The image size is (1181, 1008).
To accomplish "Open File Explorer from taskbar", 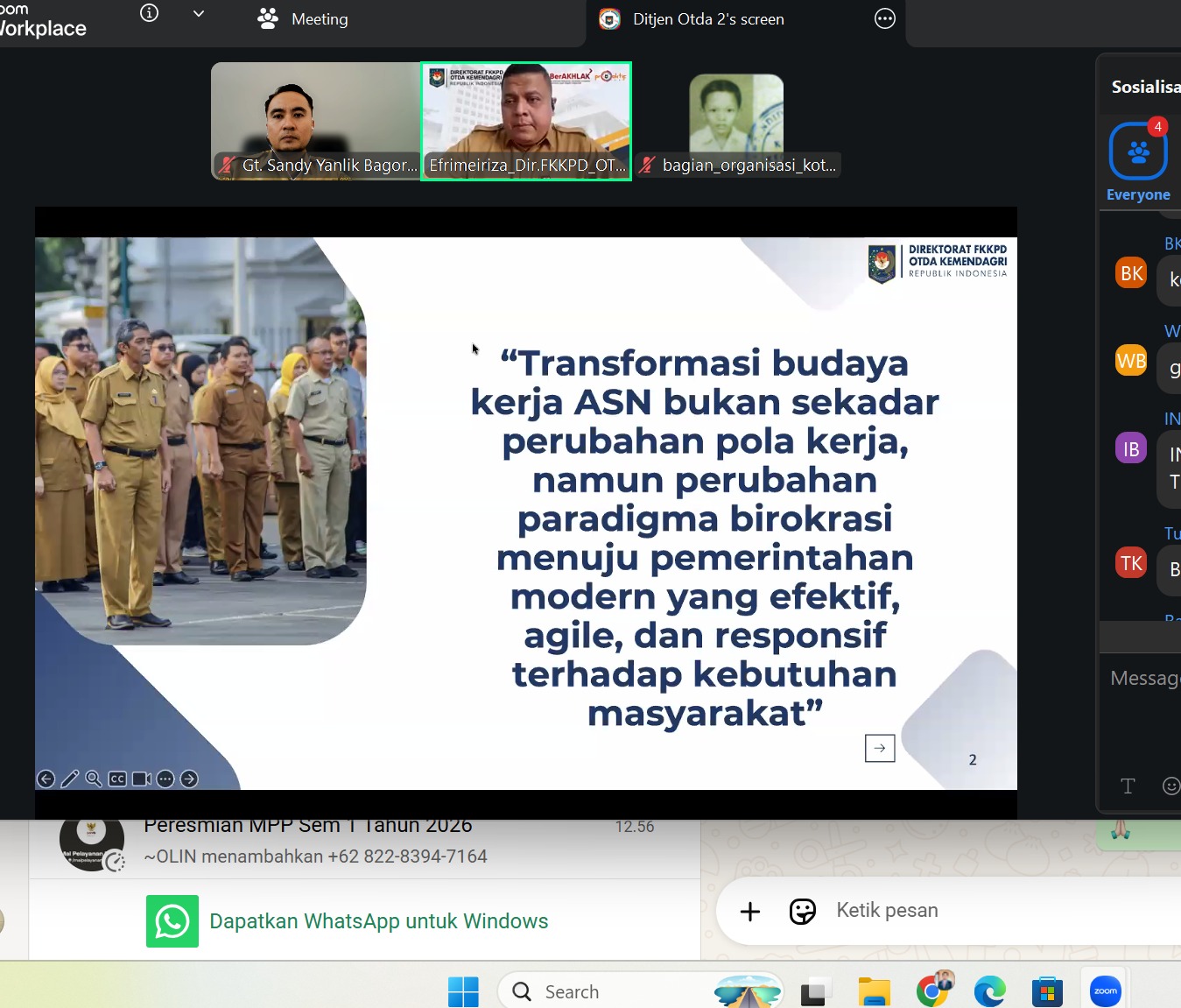I will tap(874, 991).
